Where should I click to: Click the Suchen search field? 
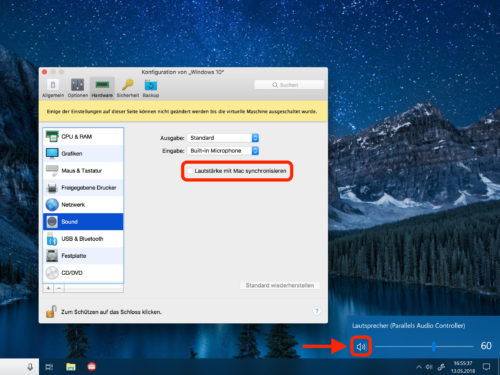click(x=289, y=85)
